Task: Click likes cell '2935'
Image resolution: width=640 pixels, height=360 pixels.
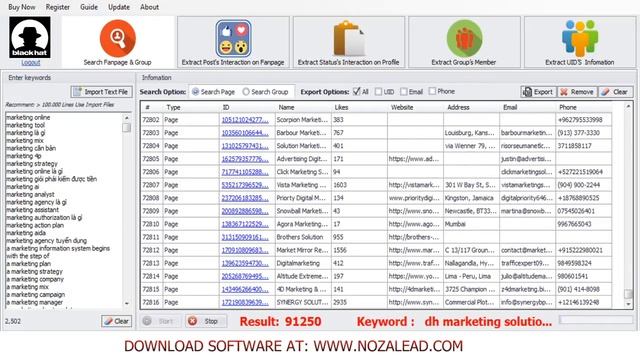Action: [x=359, y=302]
